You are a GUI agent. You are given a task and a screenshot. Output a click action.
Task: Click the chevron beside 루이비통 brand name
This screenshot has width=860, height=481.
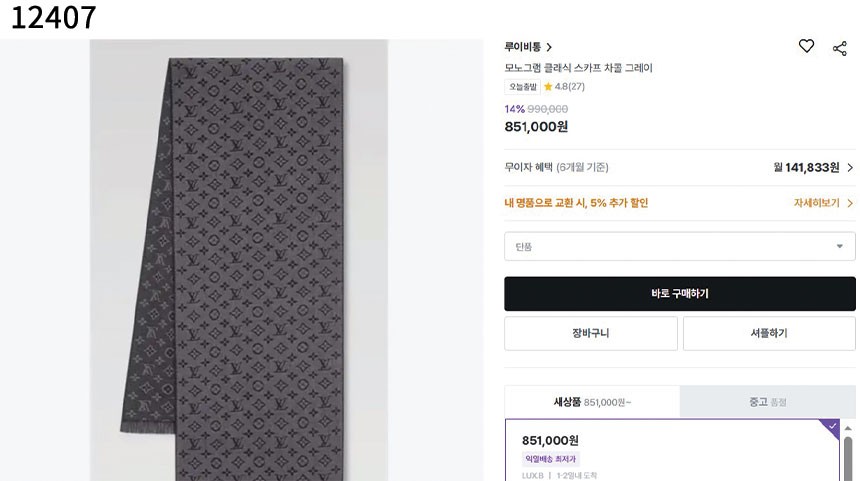point(550,47)
